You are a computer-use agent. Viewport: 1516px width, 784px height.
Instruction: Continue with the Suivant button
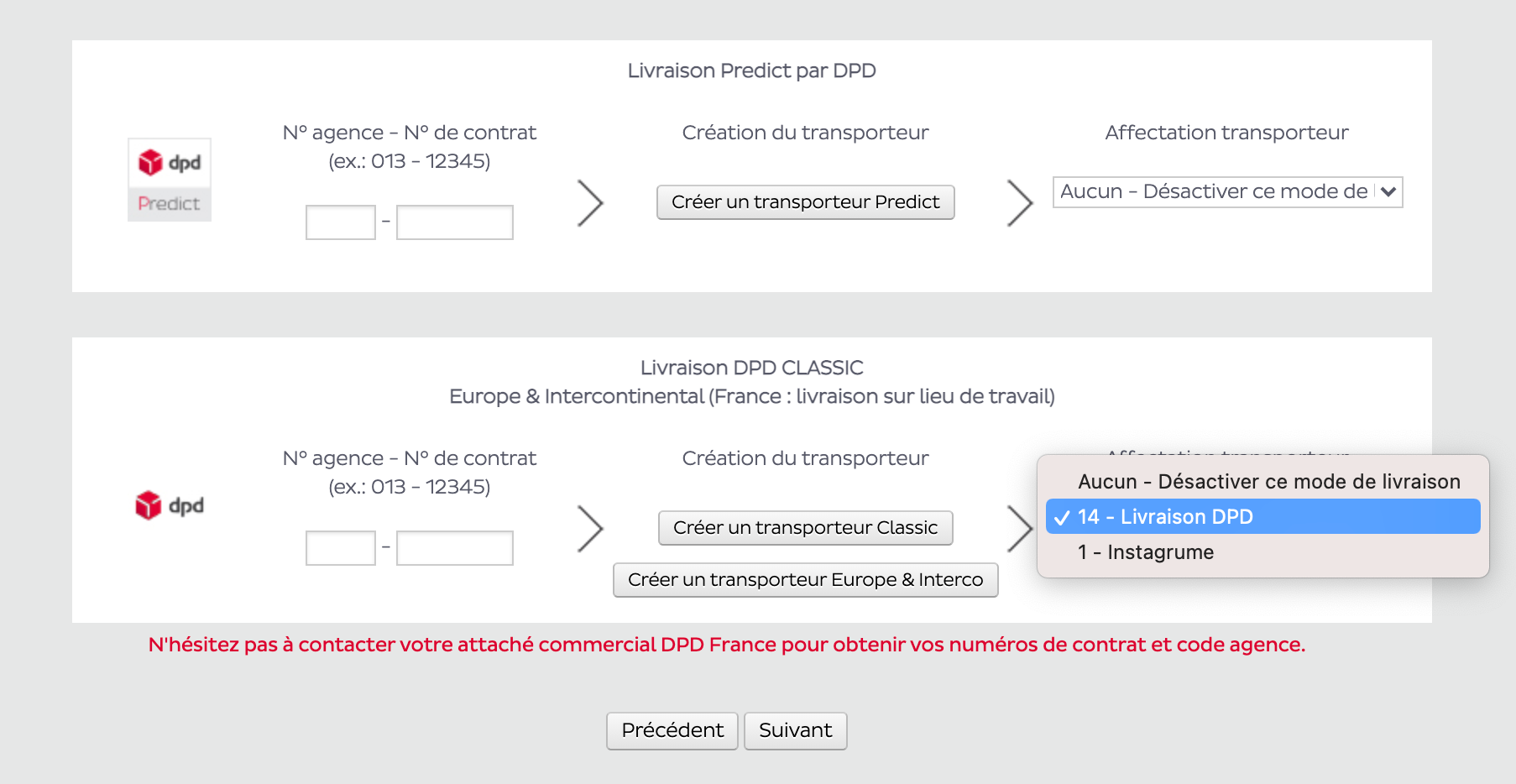point(795,730)
